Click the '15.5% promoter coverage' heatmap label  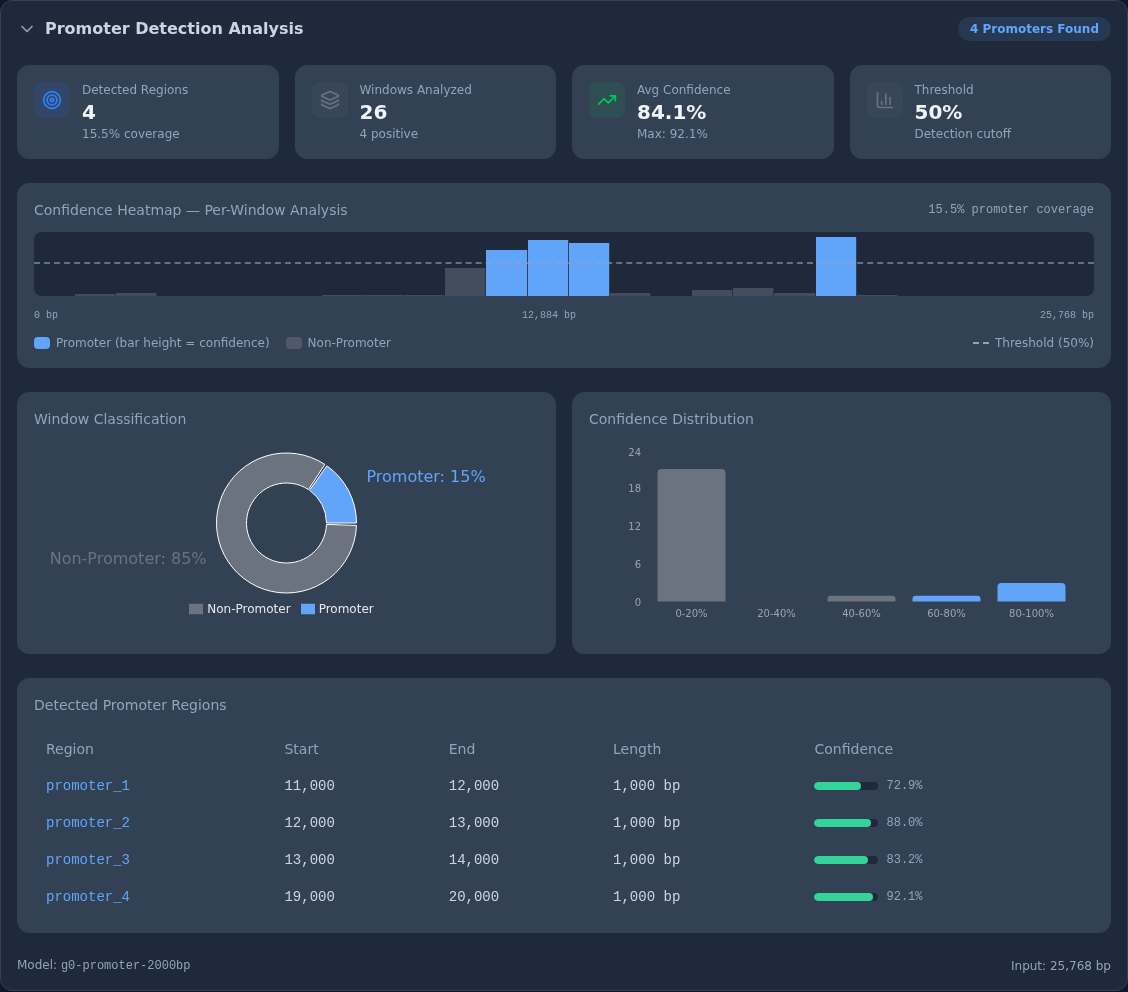click(x=1011, y=209)
